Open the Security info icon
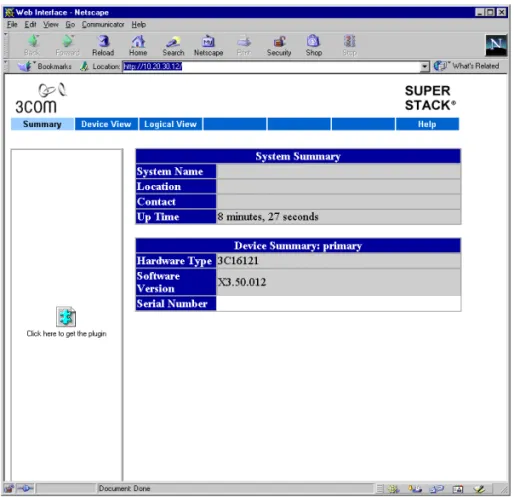The width and height of the screenshot is (514, 497). pyautogui.click(x=279, y=45)
